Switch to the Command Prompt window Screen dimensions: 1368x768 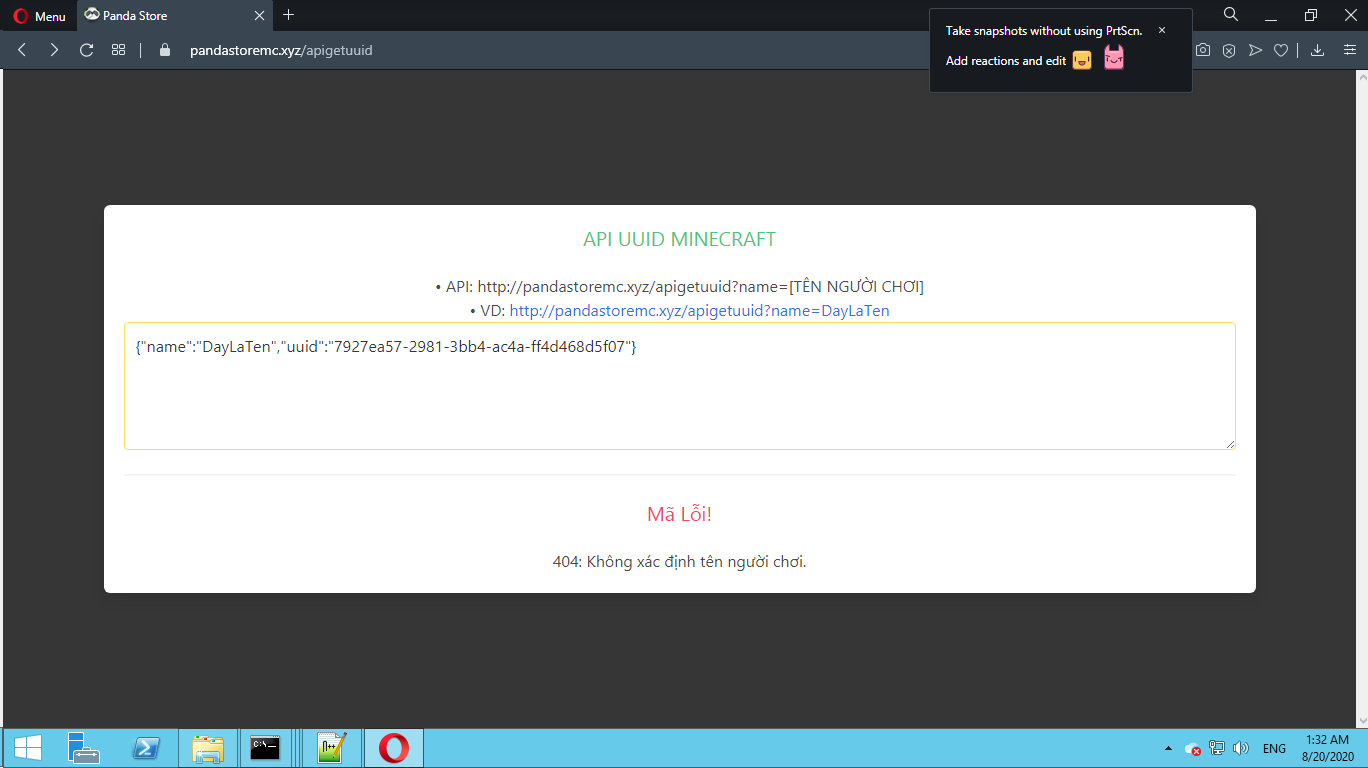(265, 748)
